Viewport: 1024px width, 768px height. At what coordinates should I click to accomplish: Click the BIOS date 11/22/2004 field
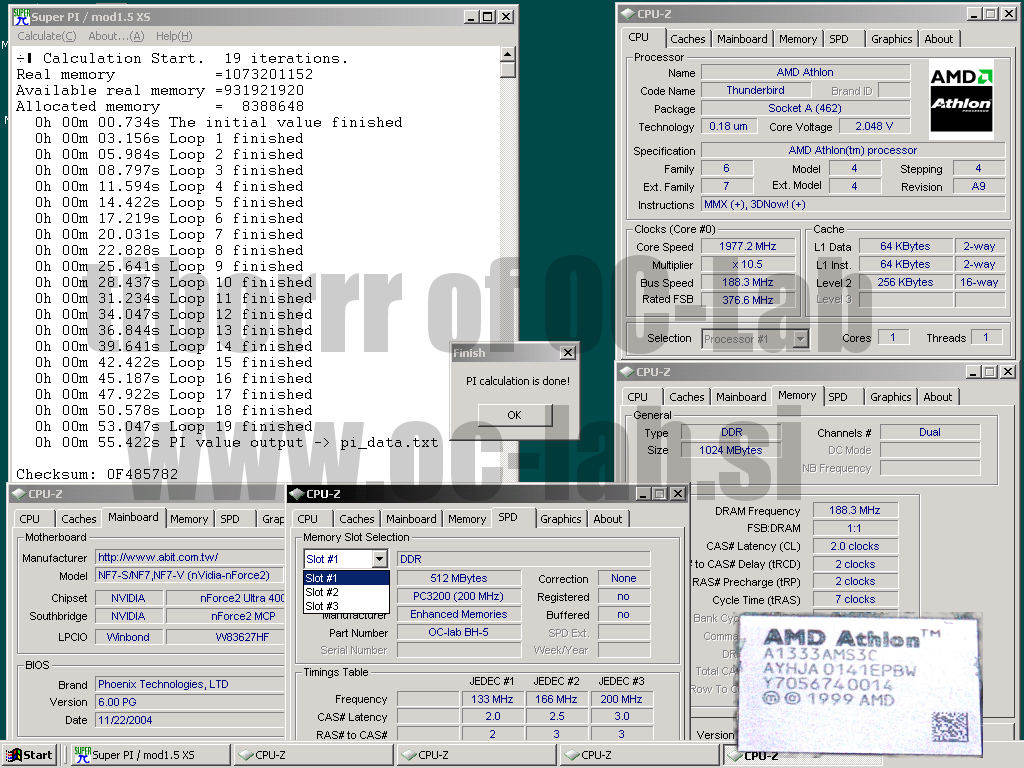(x=190, y=720)
